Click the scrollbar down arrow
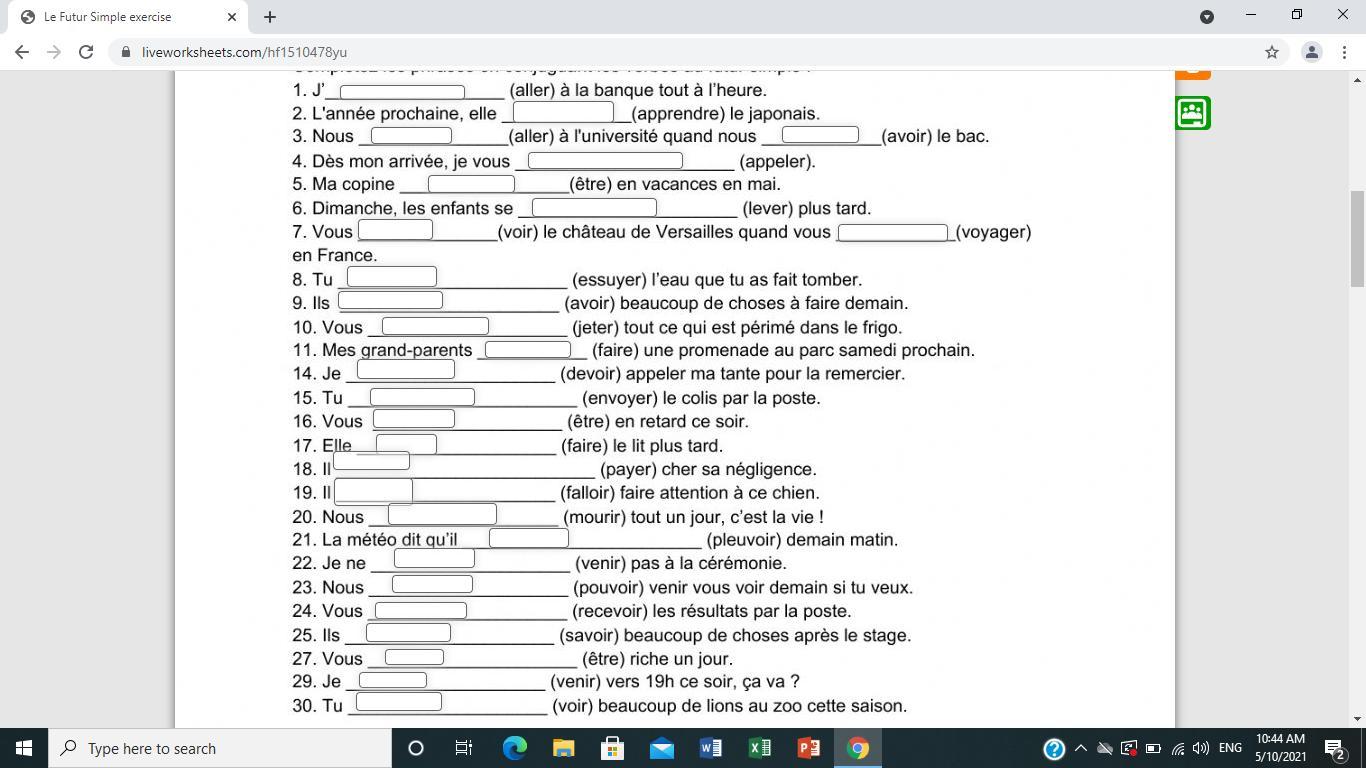 (1358, 719)
